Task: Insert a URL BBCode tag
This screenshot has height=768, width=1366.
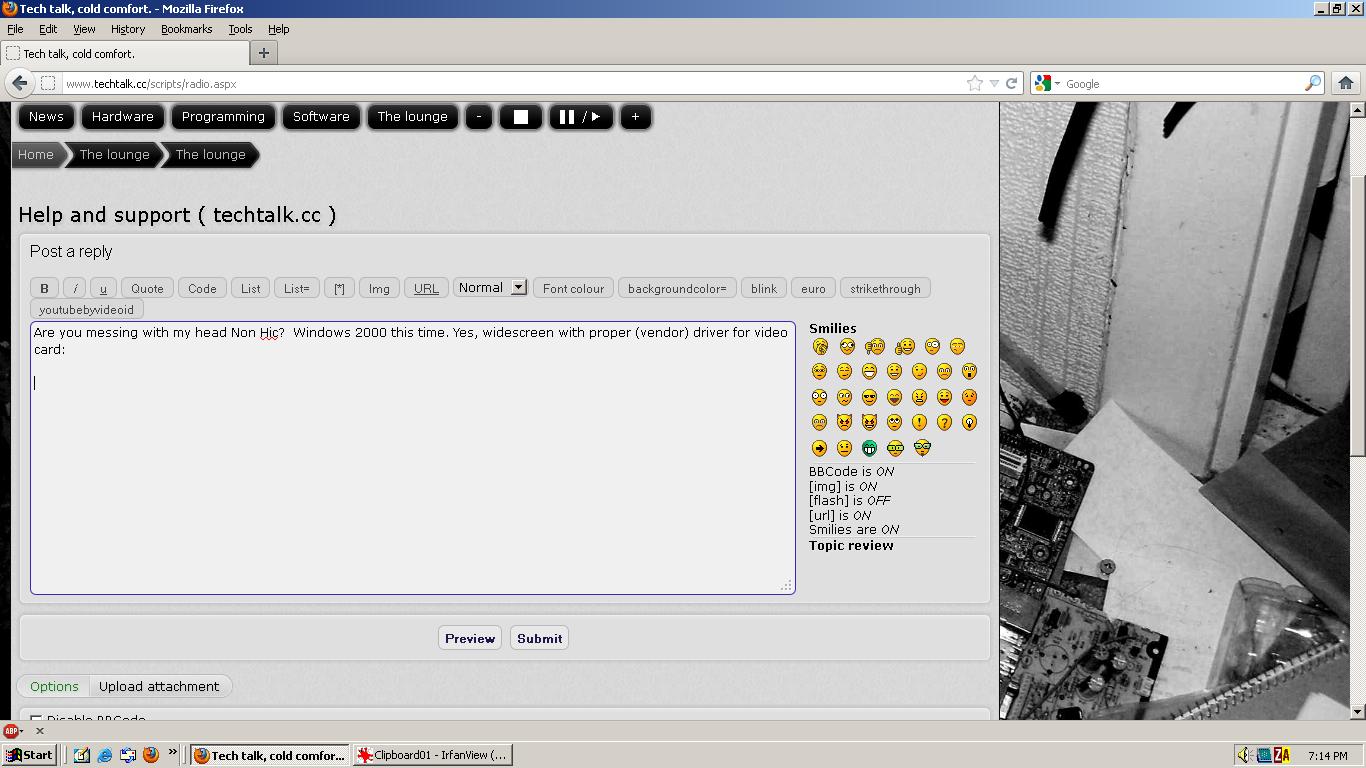Action: click(426, 288)
